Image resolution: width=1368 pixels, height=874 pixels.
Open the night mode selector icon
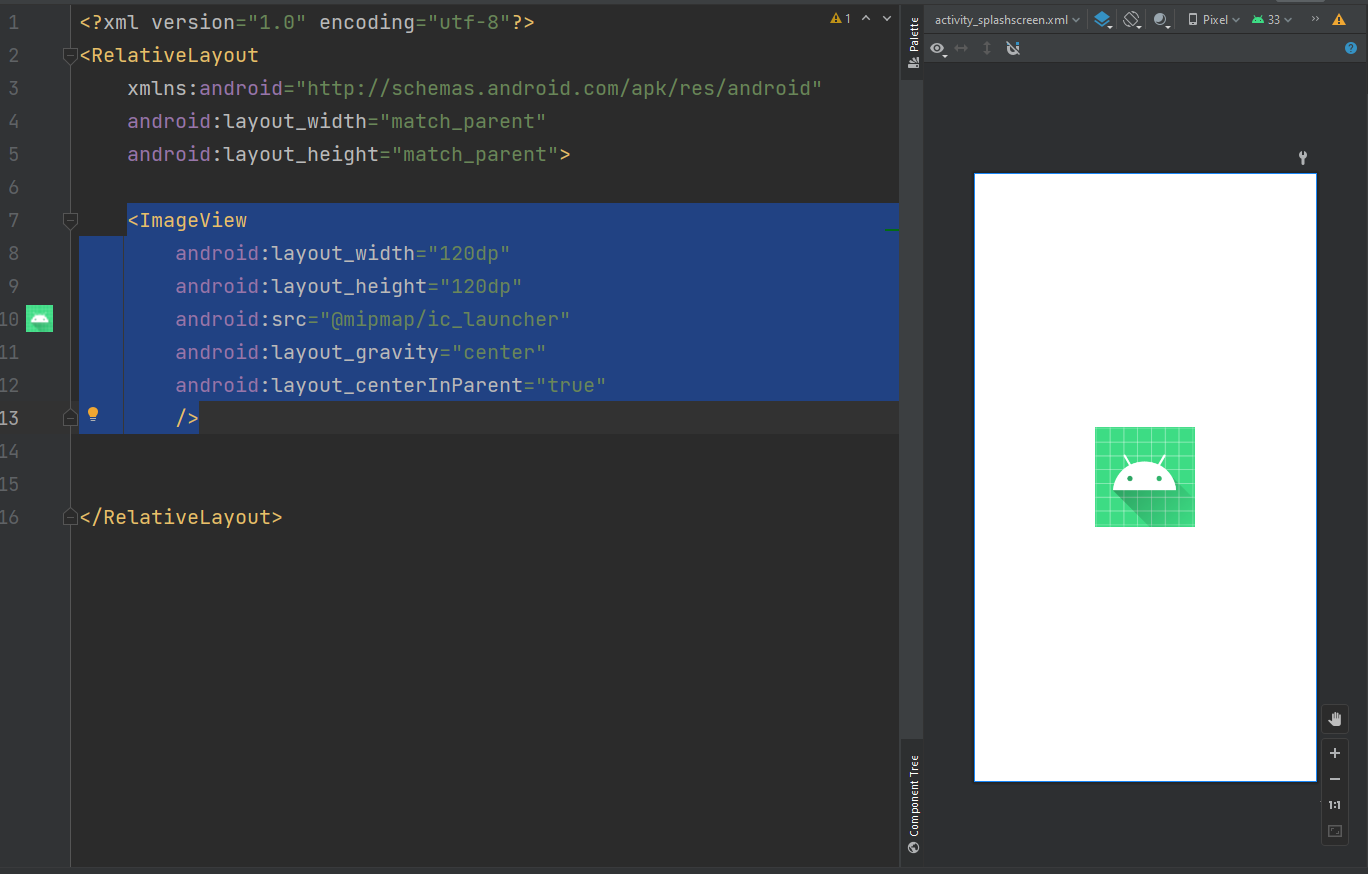pos(1161,20)
